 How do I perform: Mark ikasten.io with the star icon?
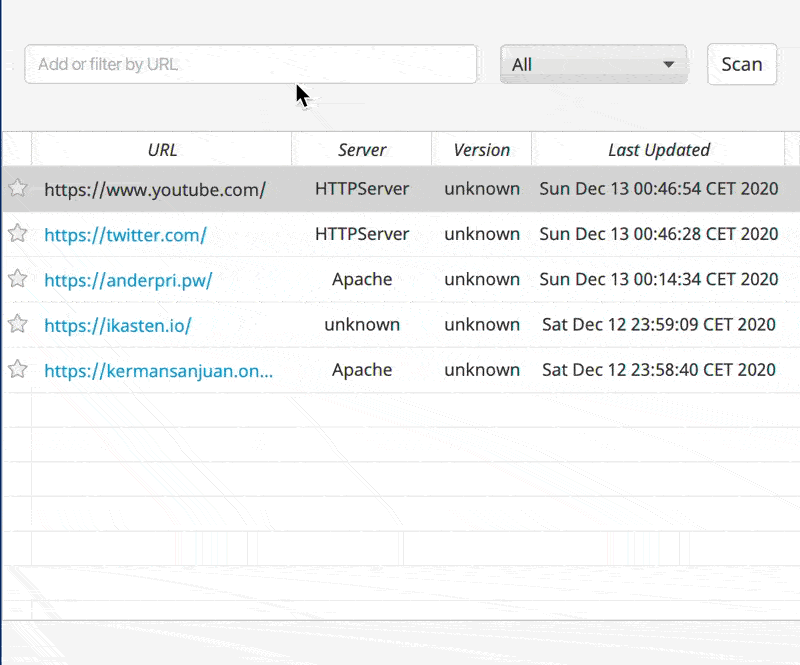click(17, 324)
